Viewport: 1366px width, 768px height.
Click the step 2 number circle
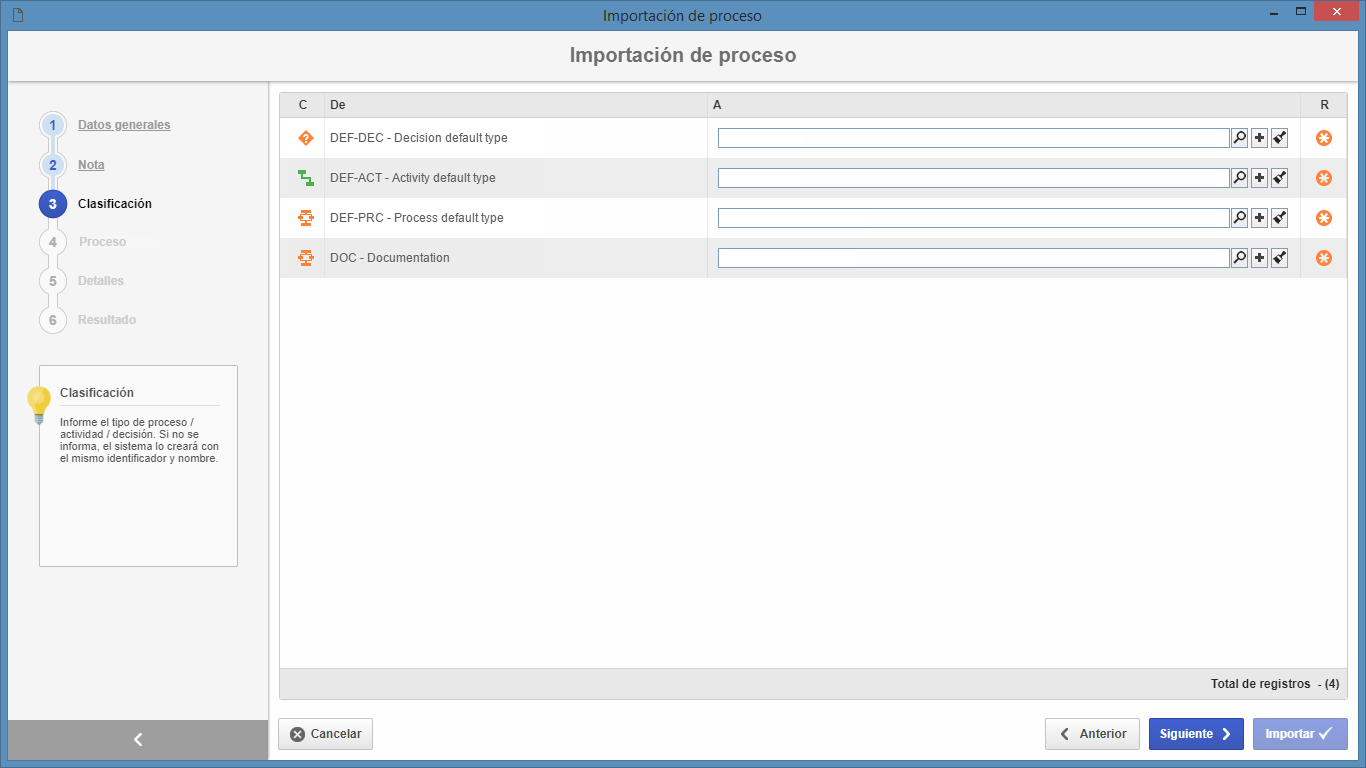pyautogui.click(x=53, y=164)
